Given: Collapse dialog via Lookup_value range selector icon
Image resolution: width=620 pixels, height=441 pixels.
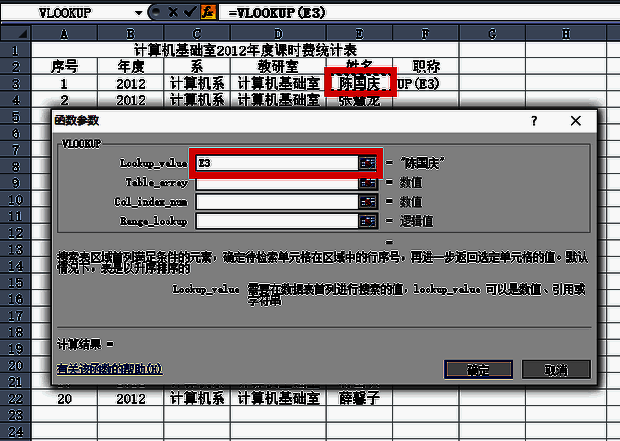Looking at the screenshot, I should coord(368,163).
